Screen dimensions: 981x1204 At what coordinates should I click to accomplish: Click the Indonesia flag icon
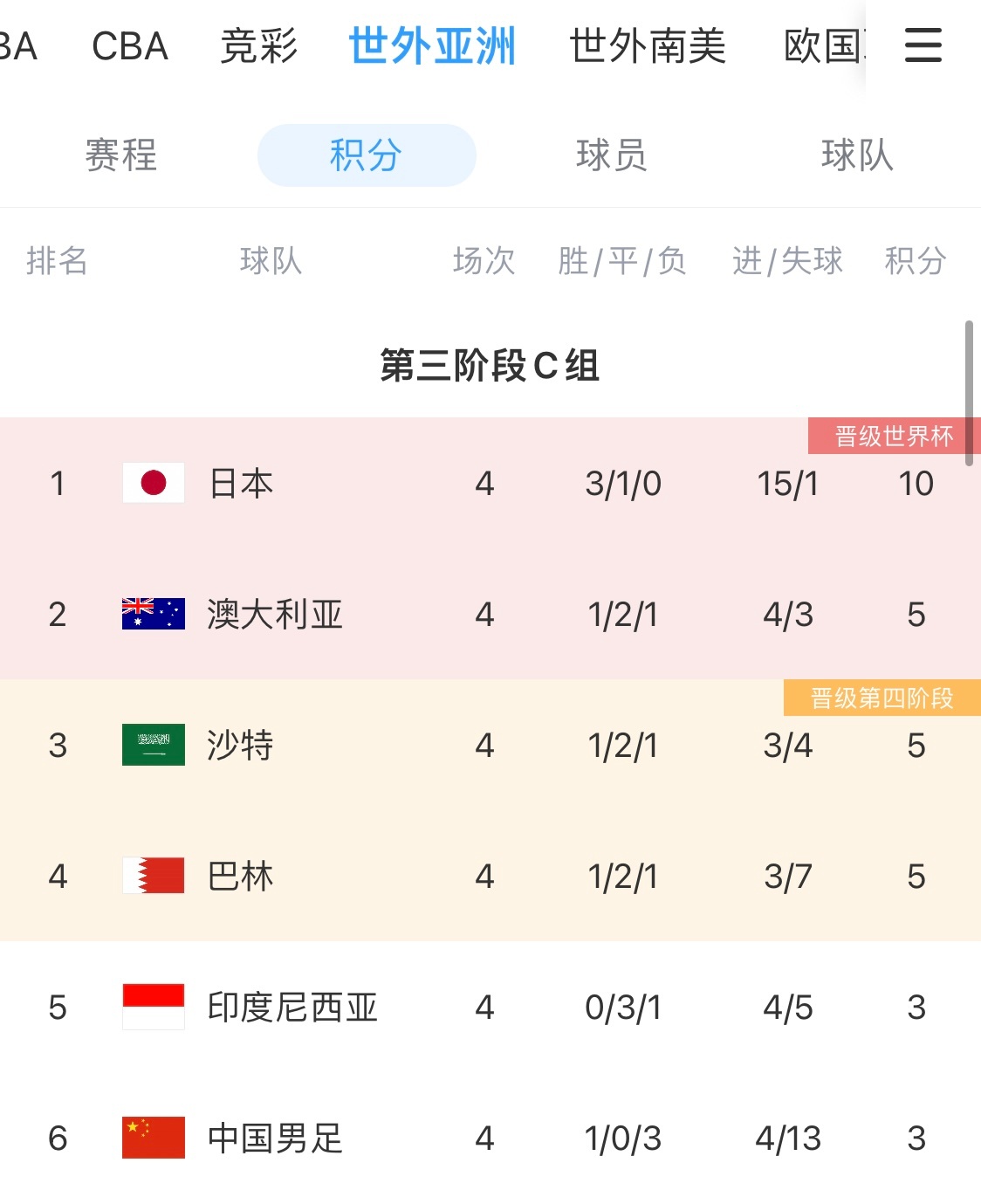153,1007
